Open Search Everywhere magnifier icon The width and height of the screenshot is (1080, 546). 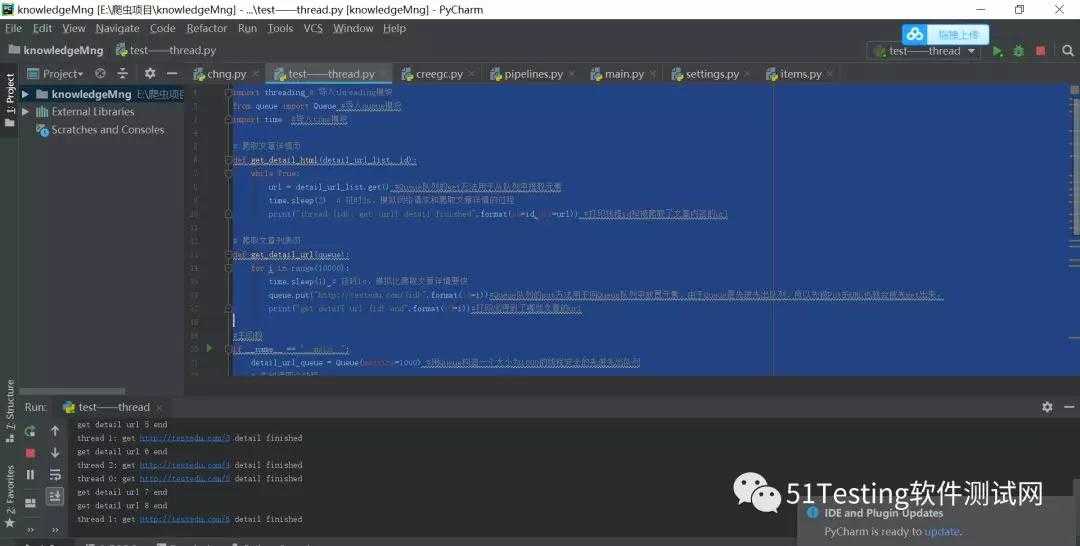coord(1068,51)
